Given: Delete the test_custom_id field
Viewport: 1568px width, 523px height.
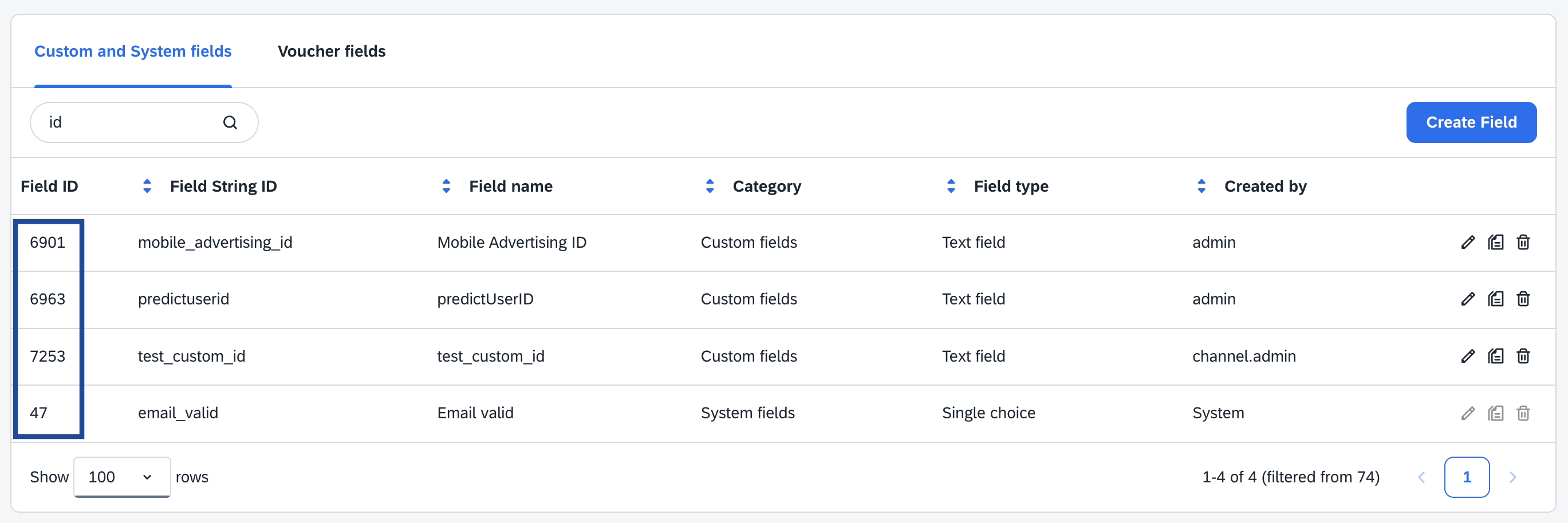Looking at the screenshot, I should pyautogui.click(x=1523, y=356).
